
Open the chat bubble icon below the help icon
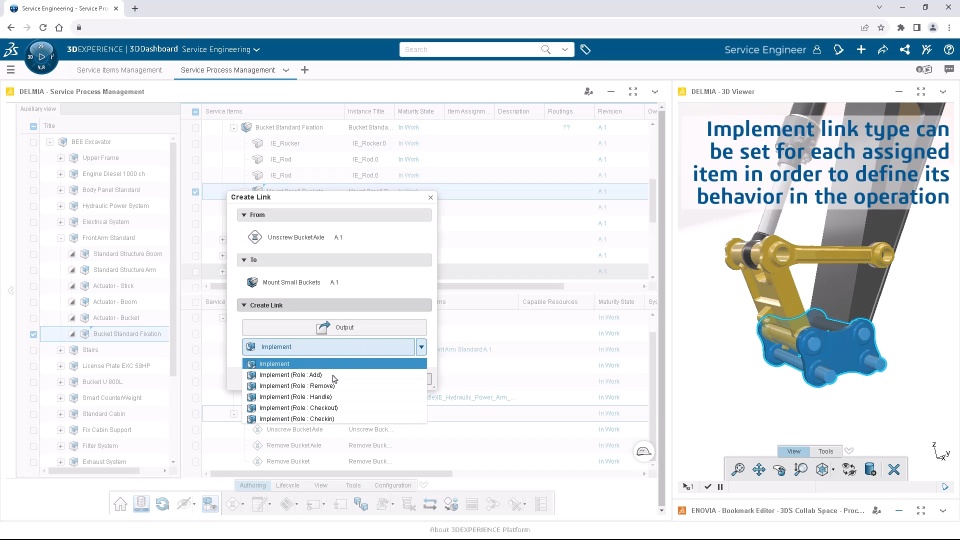tap(948, 70)
